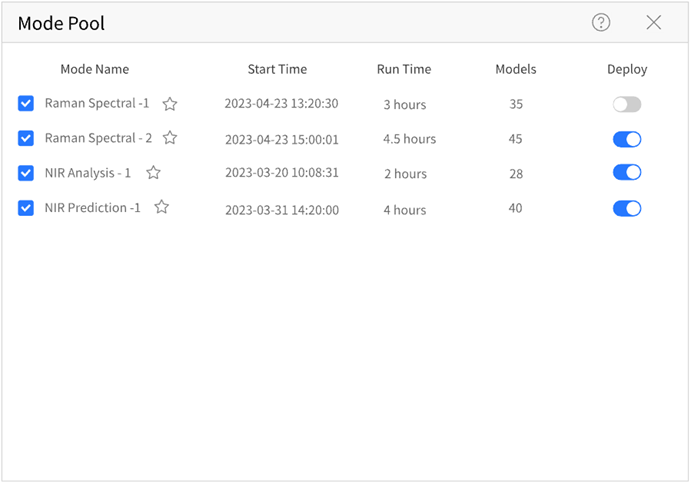
Task: Switch off NIR Prediction -1 deployment
Action: click(x=627, y=208)
